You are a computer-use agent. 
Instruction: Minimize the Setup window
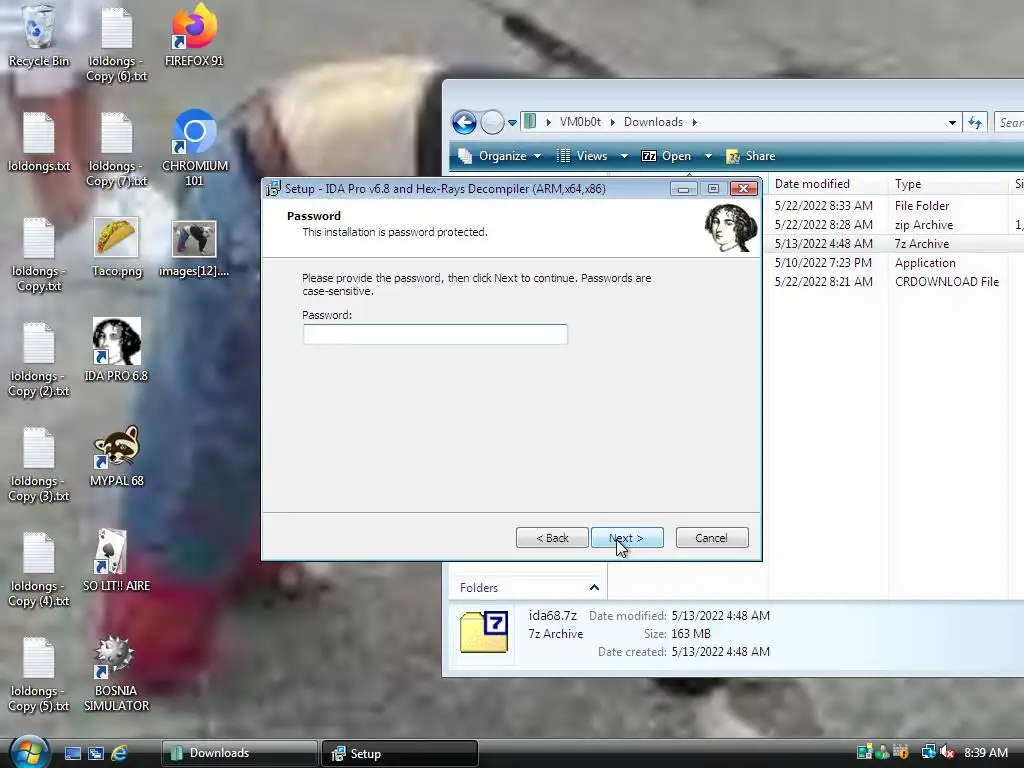(x=683, y=189)
